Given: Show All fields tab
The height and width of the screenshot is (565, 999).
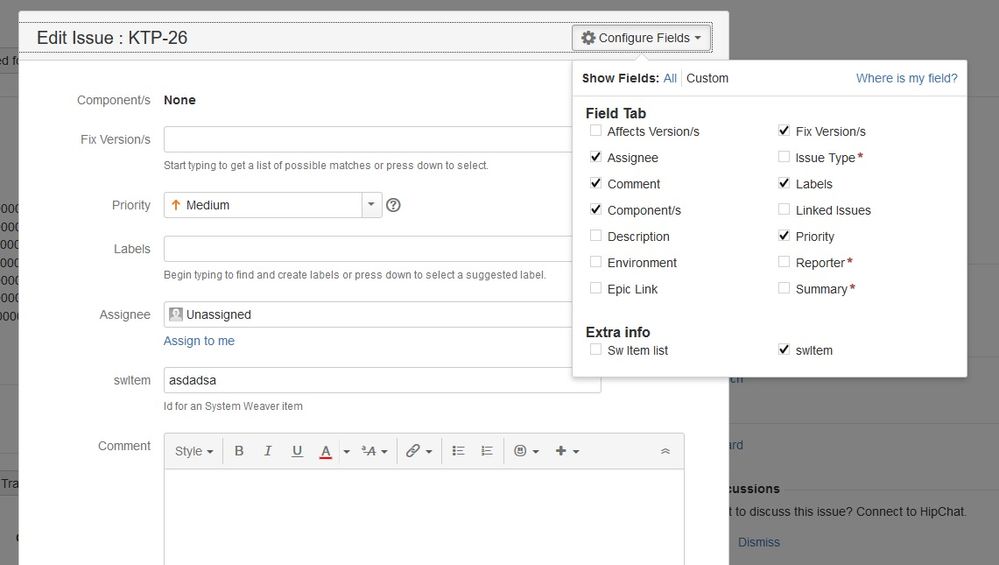Looking at the screenshot, I should click(670, 78).
